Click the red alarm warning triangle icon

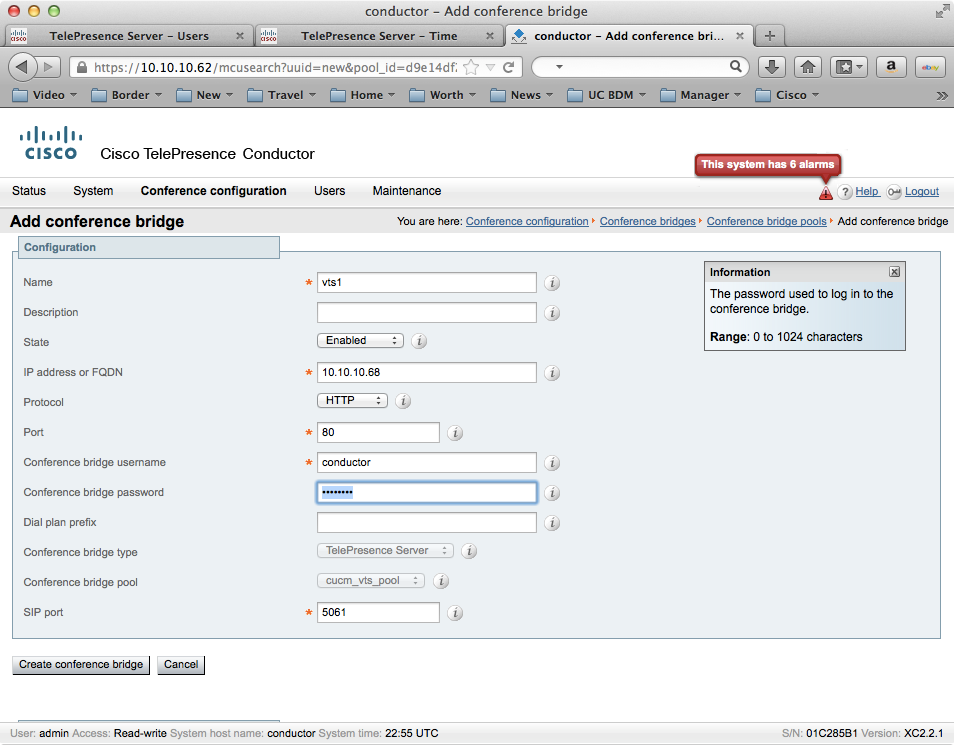point(826,193)
